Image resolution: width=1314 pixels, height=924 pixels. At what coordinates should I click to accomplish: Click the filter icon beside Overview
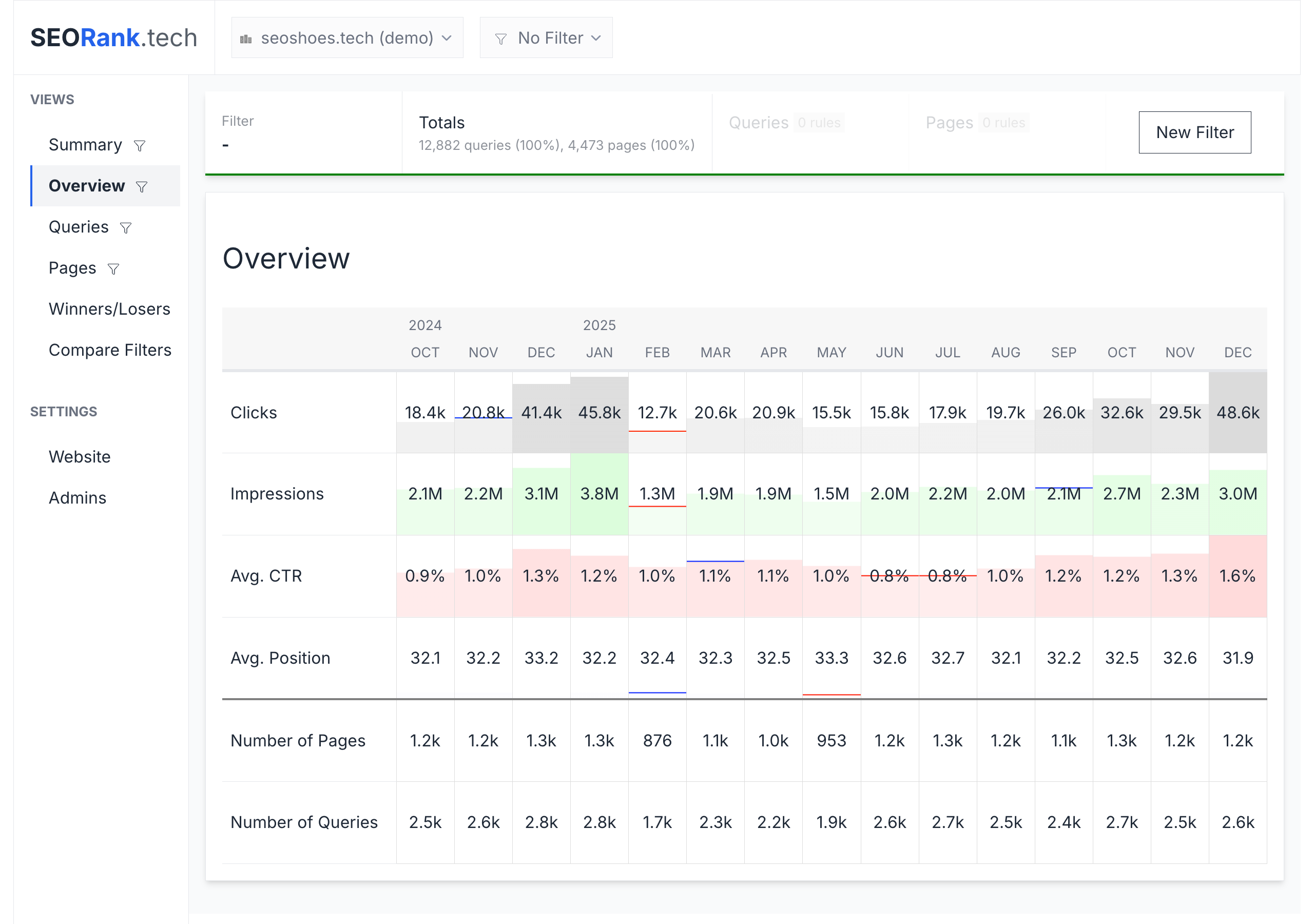[142, 187]
